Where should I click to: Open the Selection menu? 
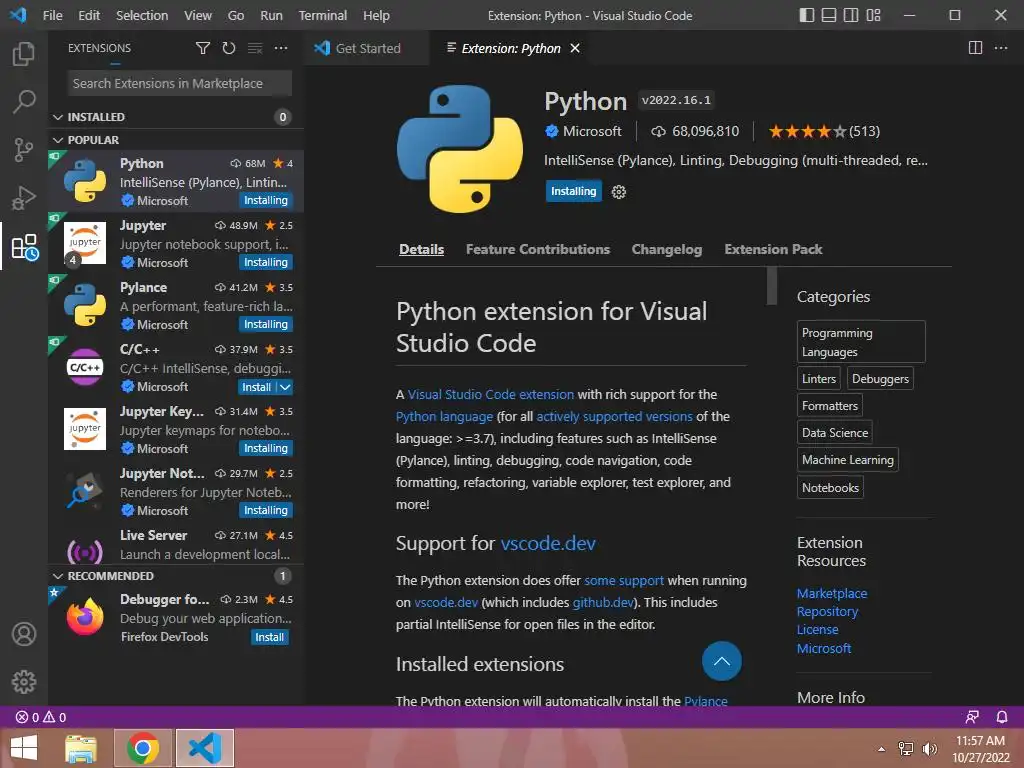tap(142, 15)
